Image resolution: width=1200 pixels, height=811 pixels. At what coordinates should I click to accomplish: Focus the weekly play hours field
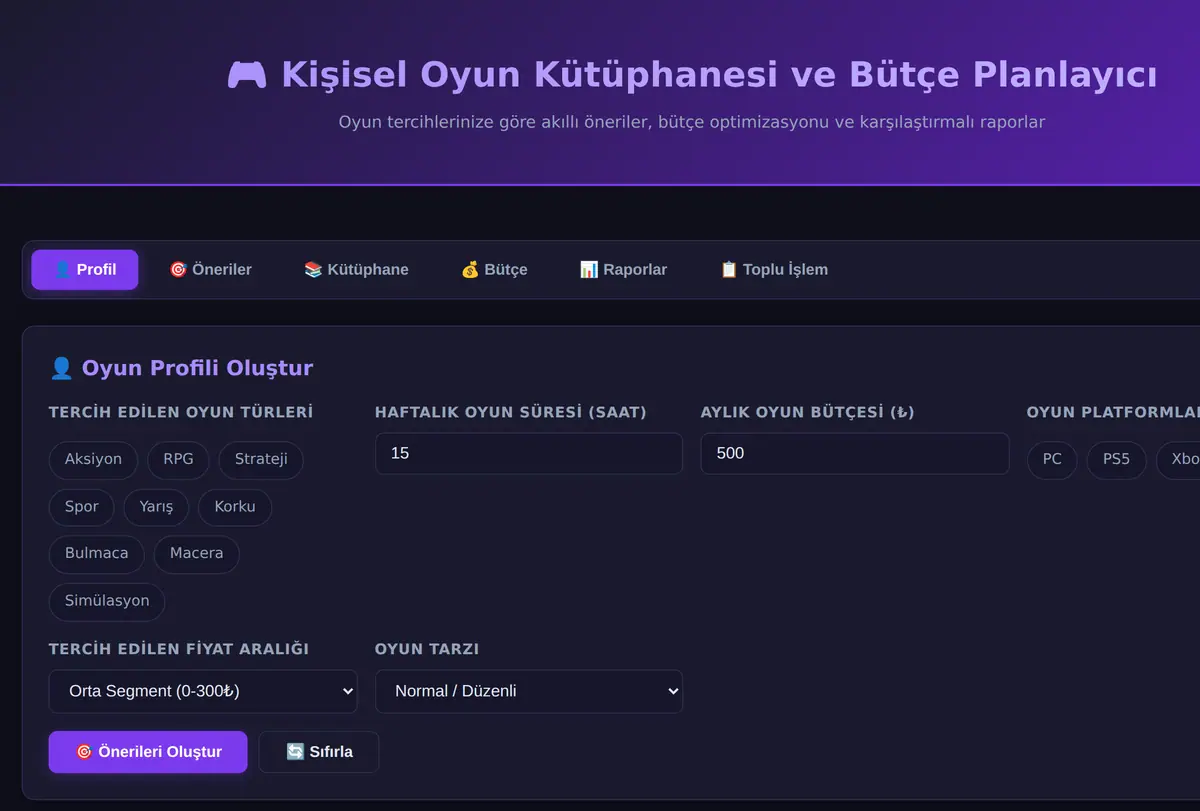coord(529,453)
